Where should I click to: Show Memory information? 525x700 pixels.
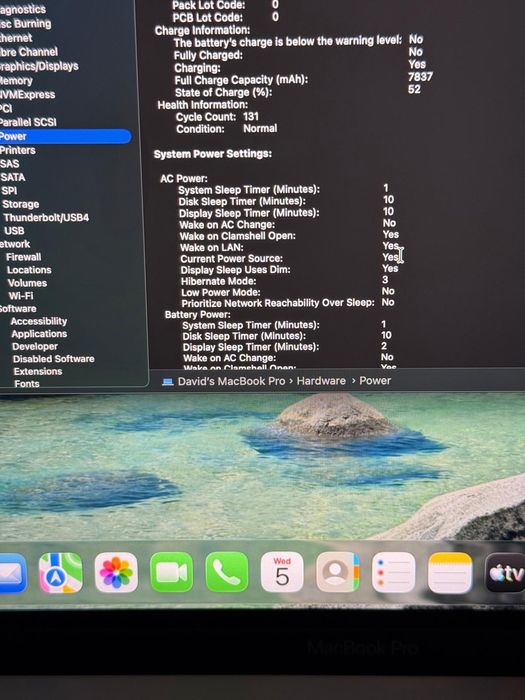point(16,81)
